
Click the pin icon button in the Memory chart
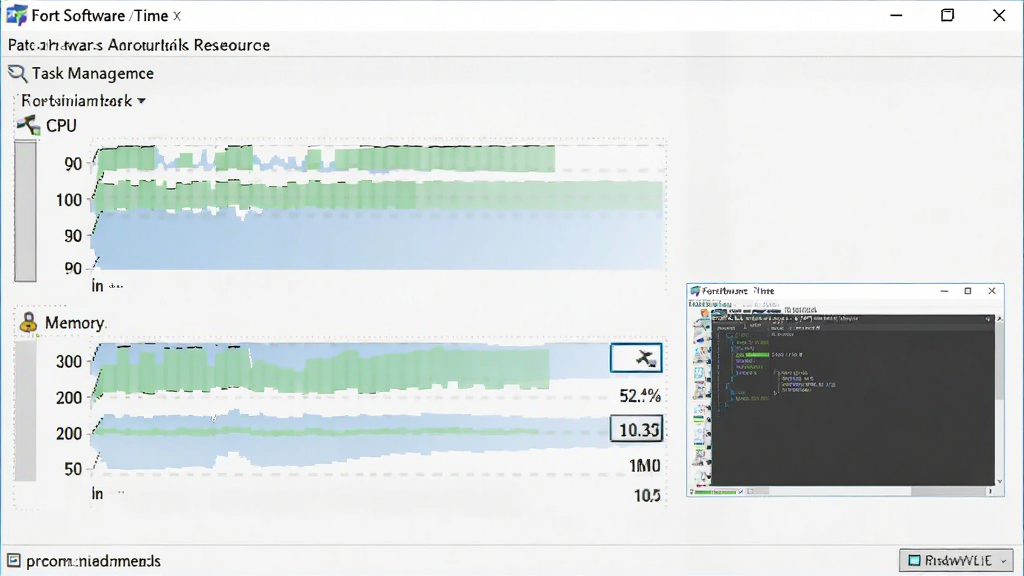[636, 358]
